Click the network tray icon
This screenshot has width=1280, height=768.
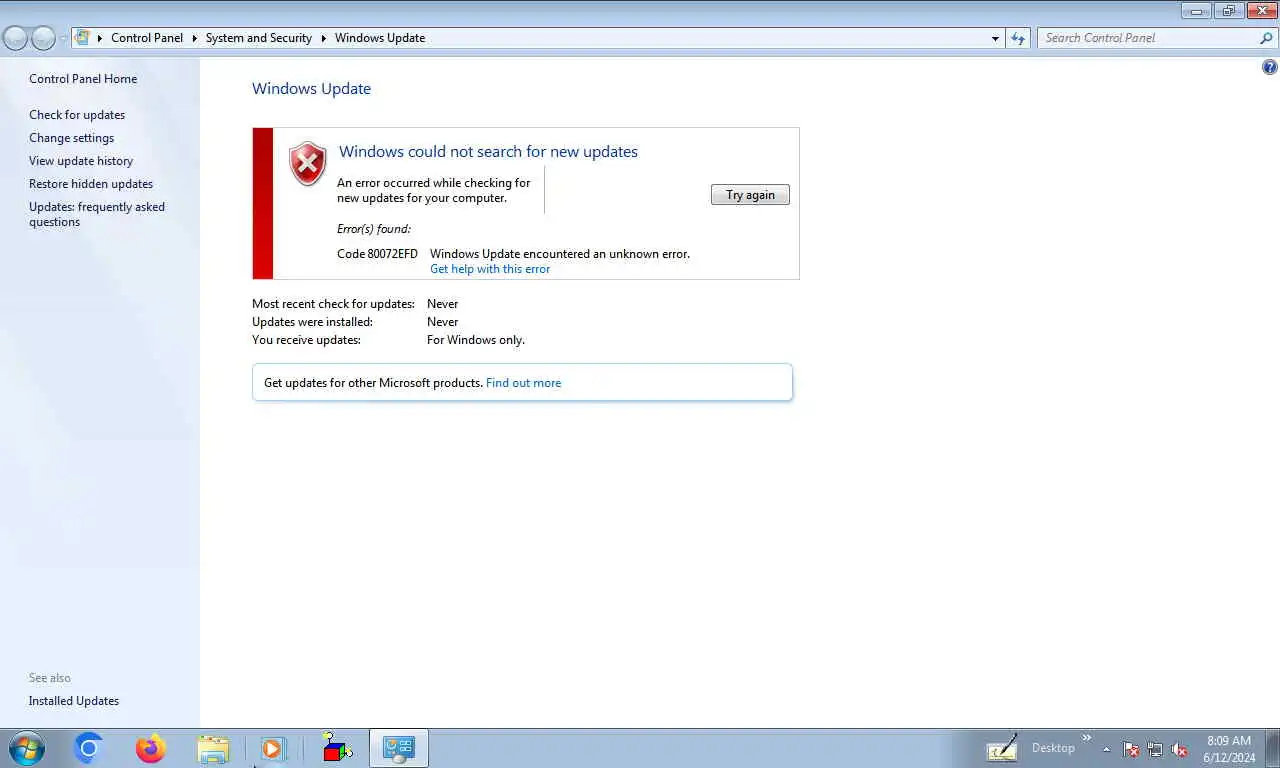(x=1155, y=749)
